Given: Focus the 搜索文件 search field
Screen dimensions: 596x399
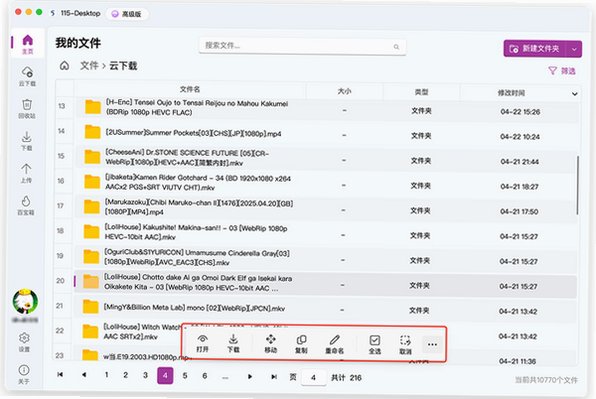Looking at the screenshot, I should pyautogui.click(x=302, y=46).
